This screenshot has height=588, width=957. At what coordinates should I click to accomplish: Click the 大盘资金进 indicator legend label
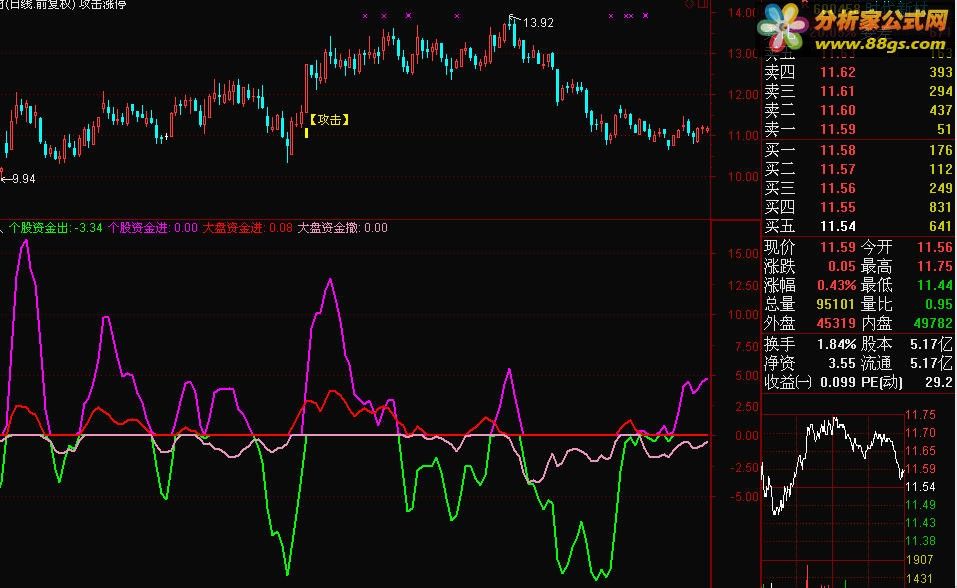[233, 228]
